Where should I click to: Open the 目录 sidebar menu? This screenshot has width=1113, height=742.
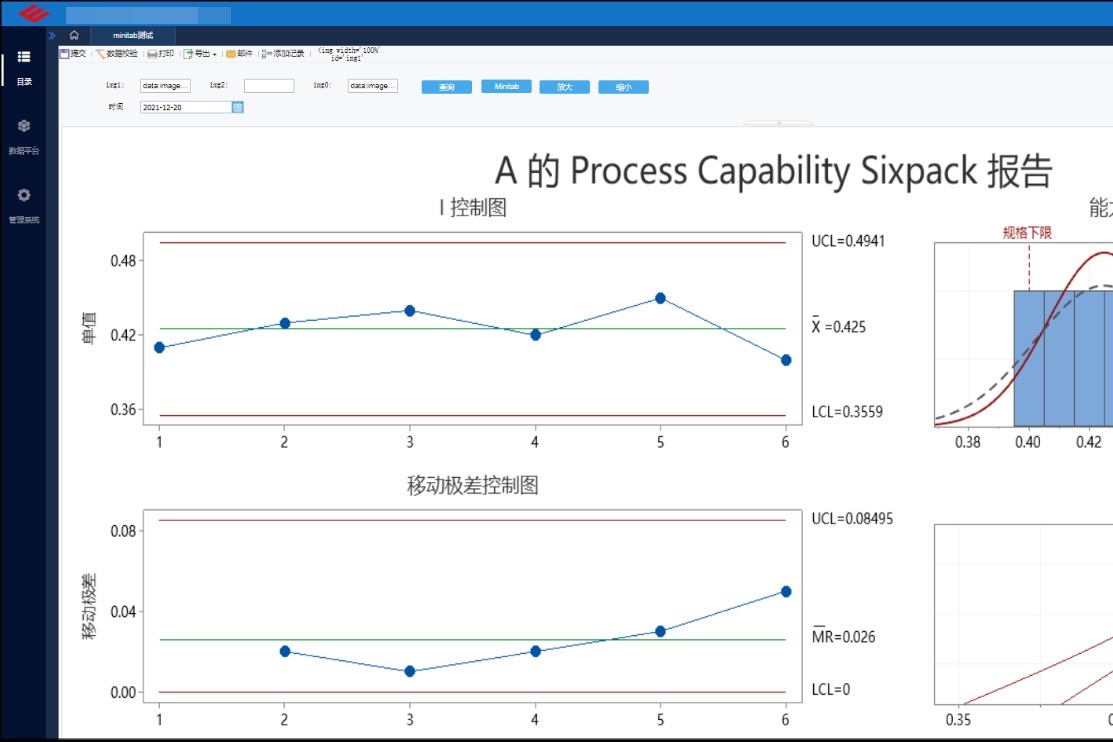tap(24, 67)
